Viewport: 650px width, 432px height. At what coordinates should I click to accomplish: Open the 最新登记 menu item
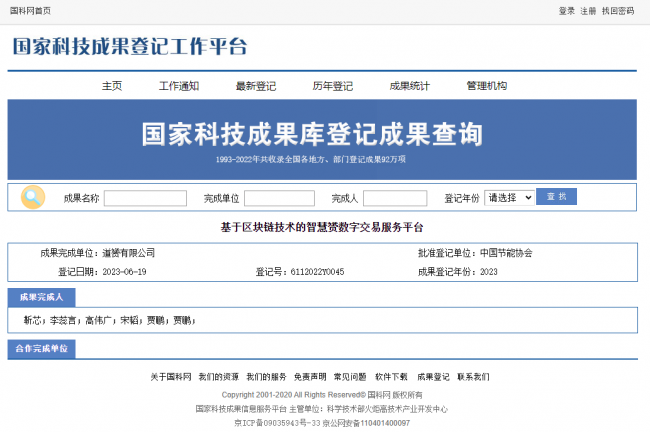pyautogui.click(x=256, y=86)
